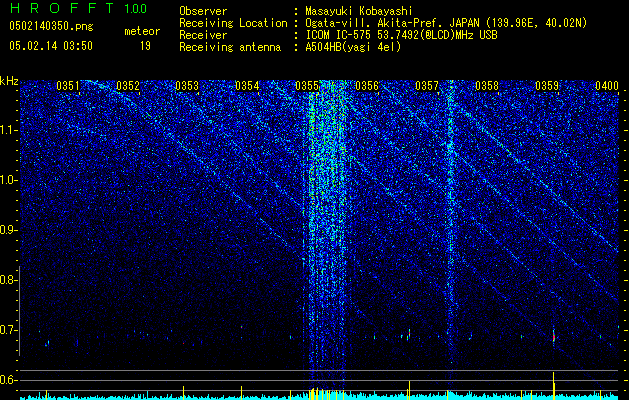The height and width of the screenshot is (400, 629).
Task: Select the file name 0502140350.png
Action: pyautogui.click(x=51, y=26)
